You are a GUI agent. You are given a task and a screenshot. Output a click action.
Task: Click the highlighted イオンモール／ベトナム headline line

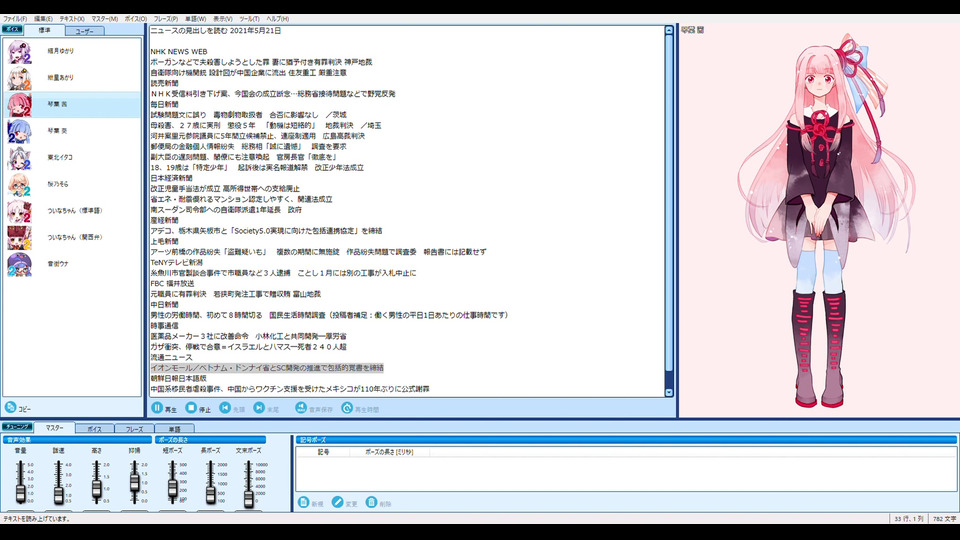(x=267, y=368)
